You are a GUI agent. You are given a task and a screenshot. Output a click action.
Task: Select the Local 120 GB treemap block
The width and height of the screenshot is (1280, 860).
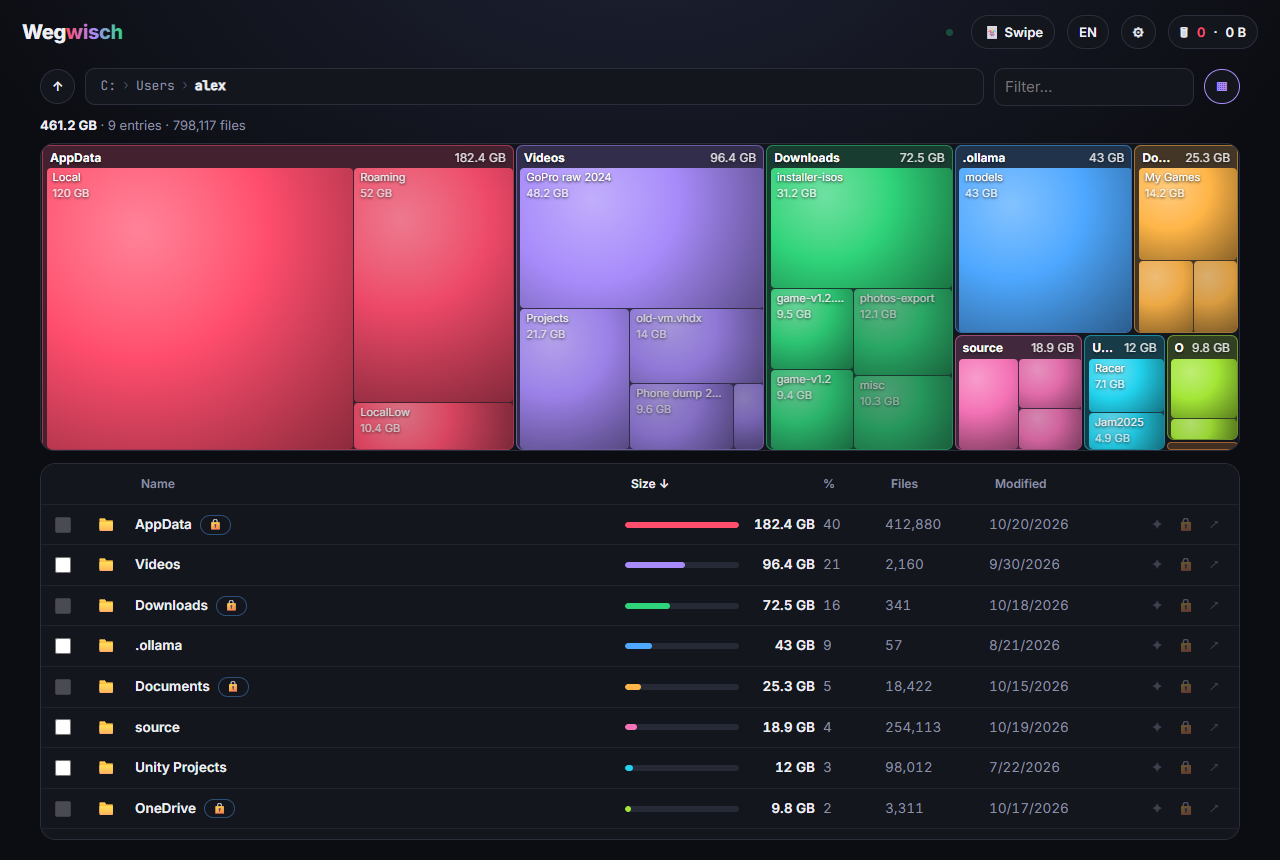200,309
